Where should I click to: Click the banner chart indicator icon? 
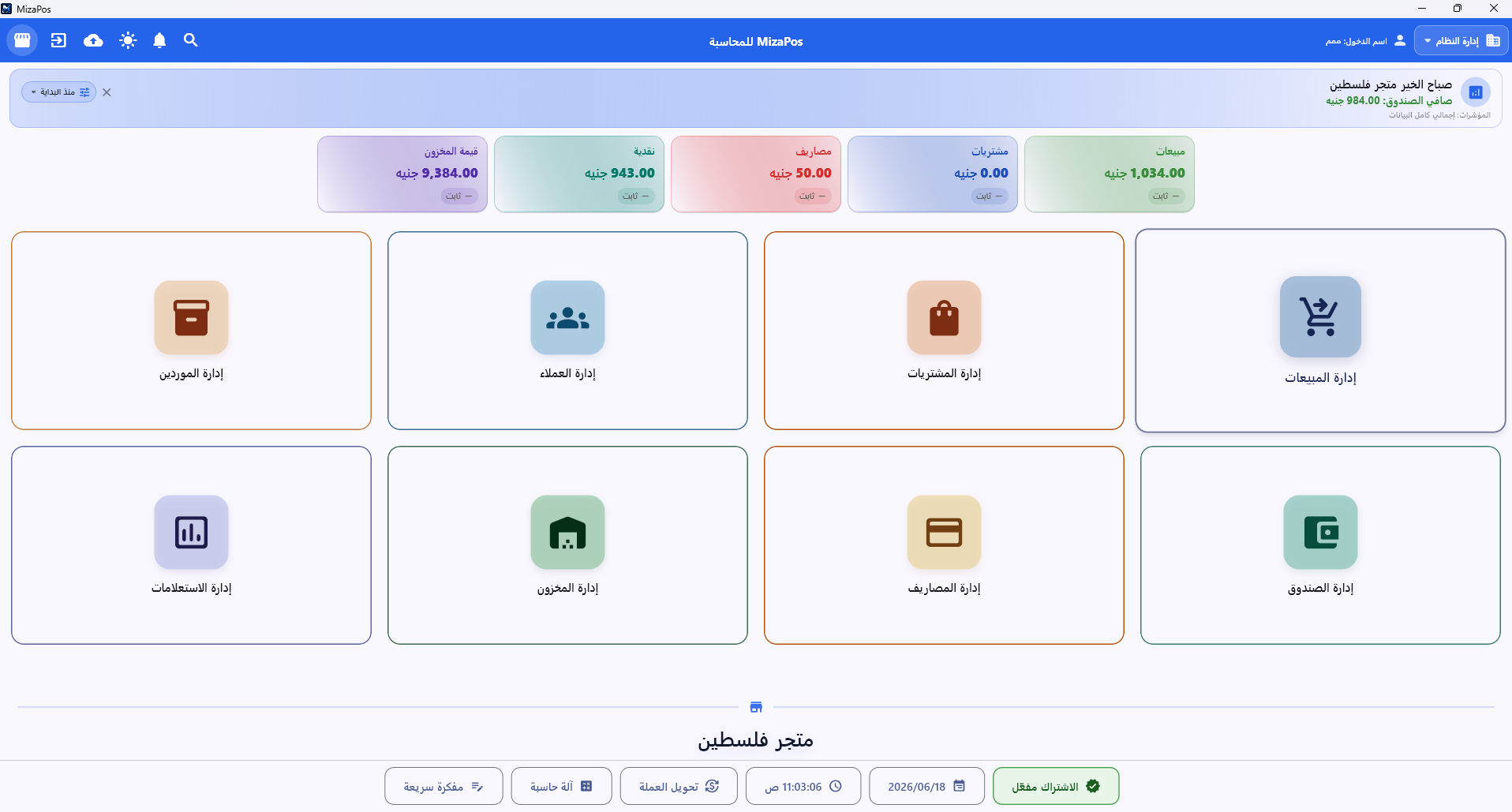point(1476,92)
